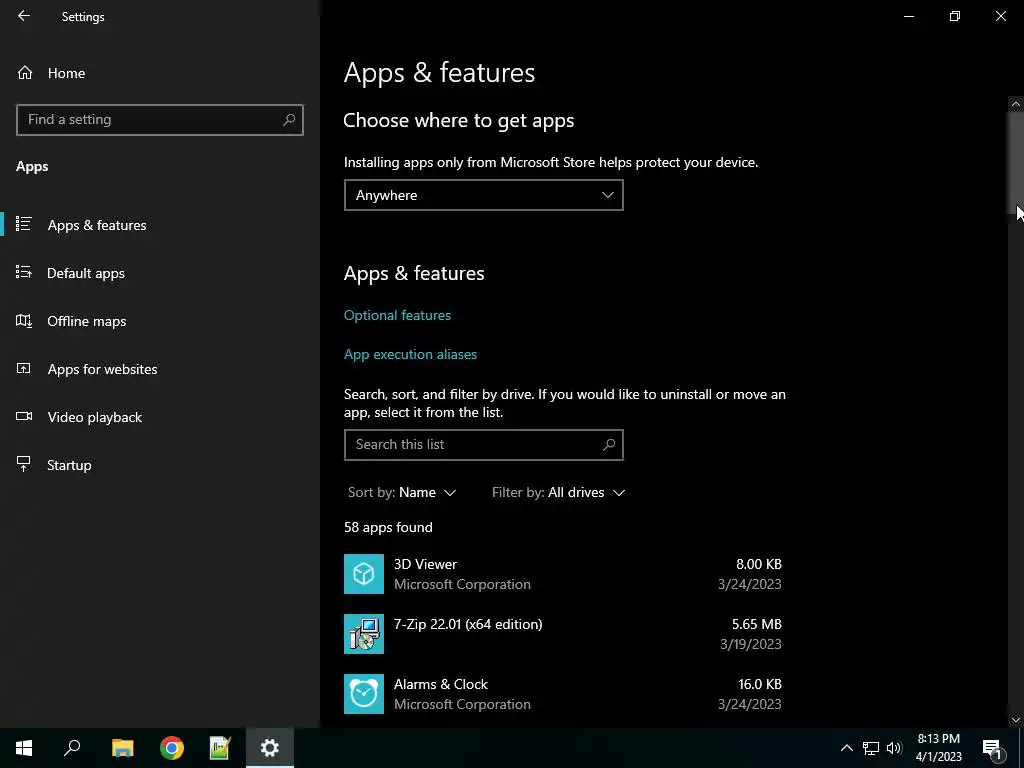This screenshot has height=768, width=1024.
Task: Open the Sort by Name dropdown
Action: pyautogui.click(x=402, y=492)
